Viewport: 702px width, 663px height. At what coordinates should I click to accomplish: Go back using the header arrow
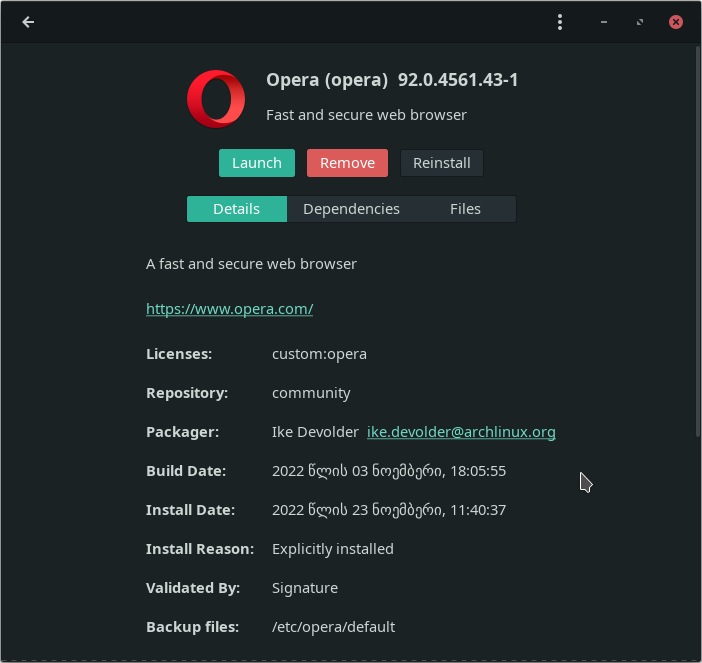pos(28,22)
